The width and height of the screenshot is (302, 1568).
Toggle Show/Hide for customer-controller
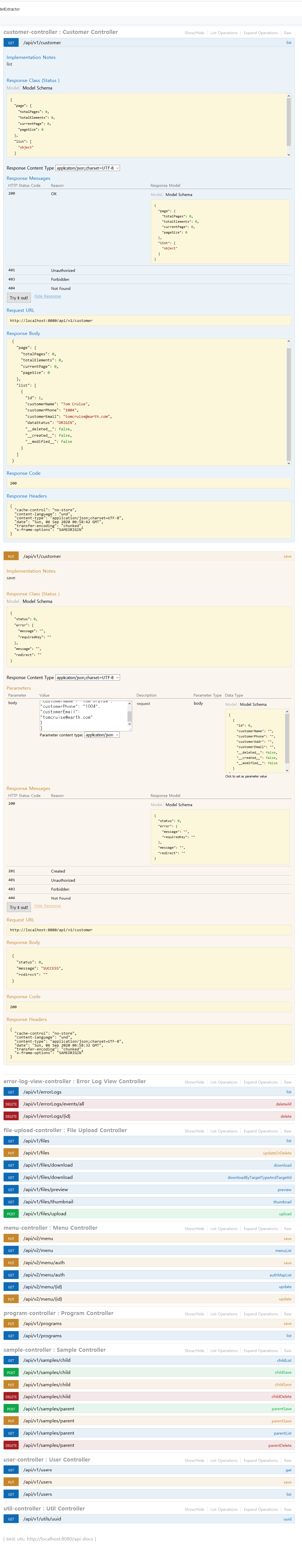click(x=195, y=33)
